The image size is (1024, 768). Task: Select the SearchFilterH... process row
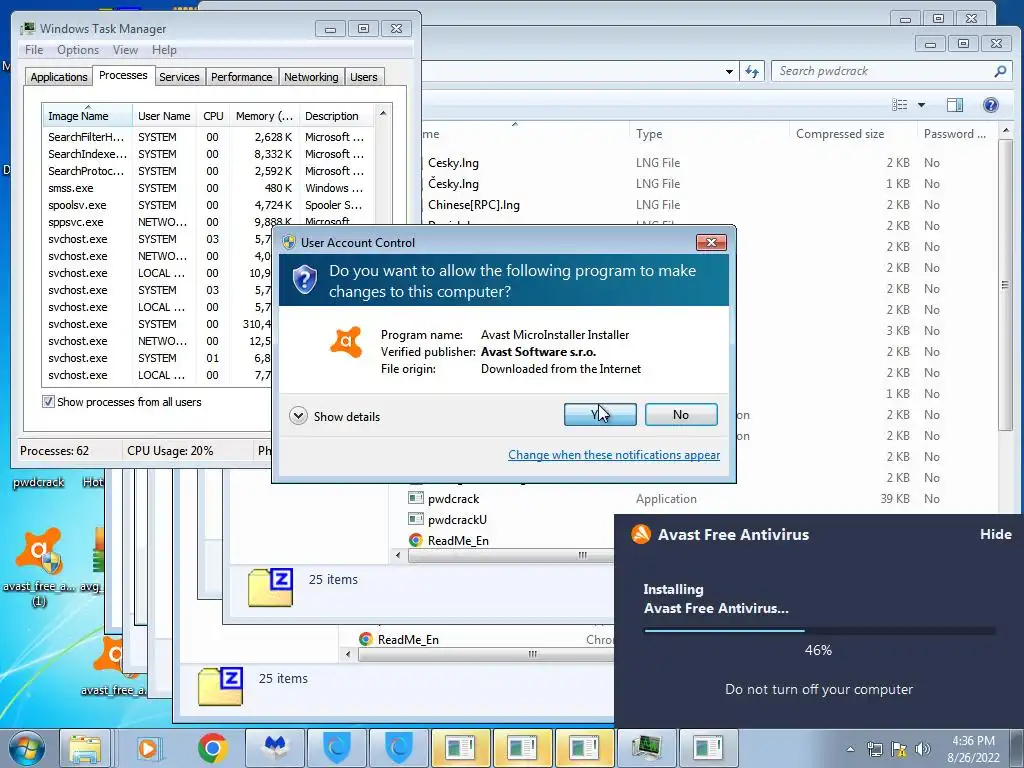[x=207, y=137]
